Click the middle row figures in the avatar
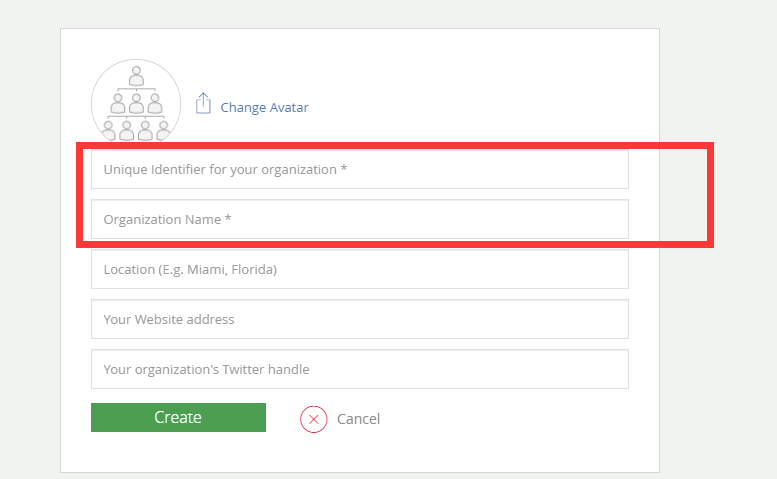The width and height of the screenshot is (777, 479). pyautogui.click(x=136, y=103)
